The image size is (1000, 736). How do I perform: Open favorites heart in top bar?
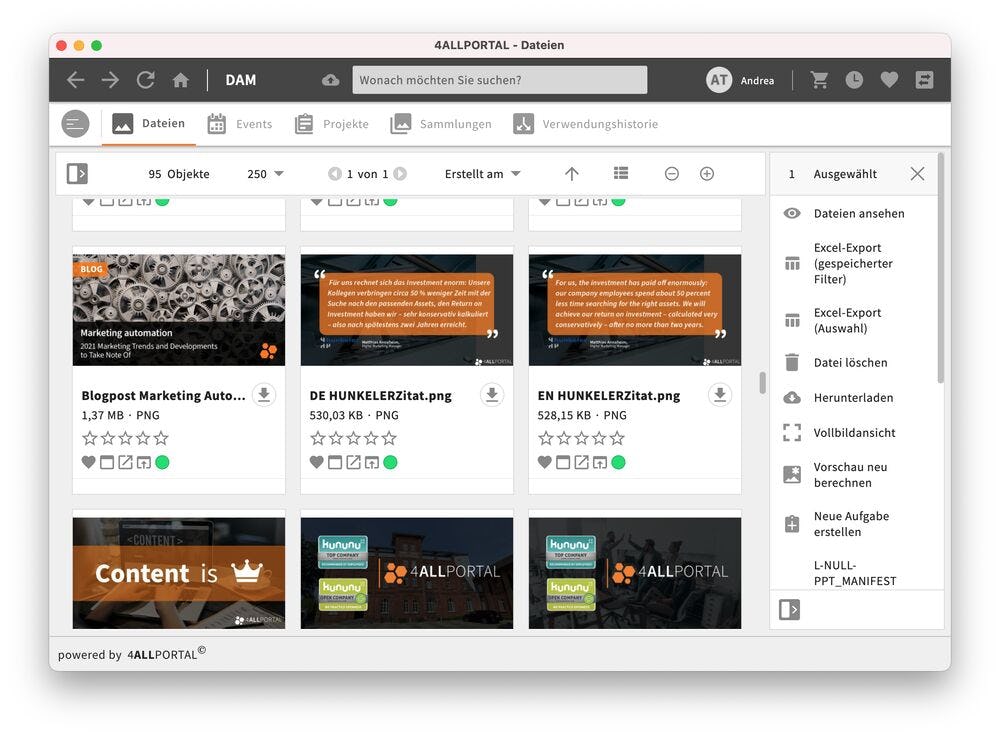pos(889,80)
